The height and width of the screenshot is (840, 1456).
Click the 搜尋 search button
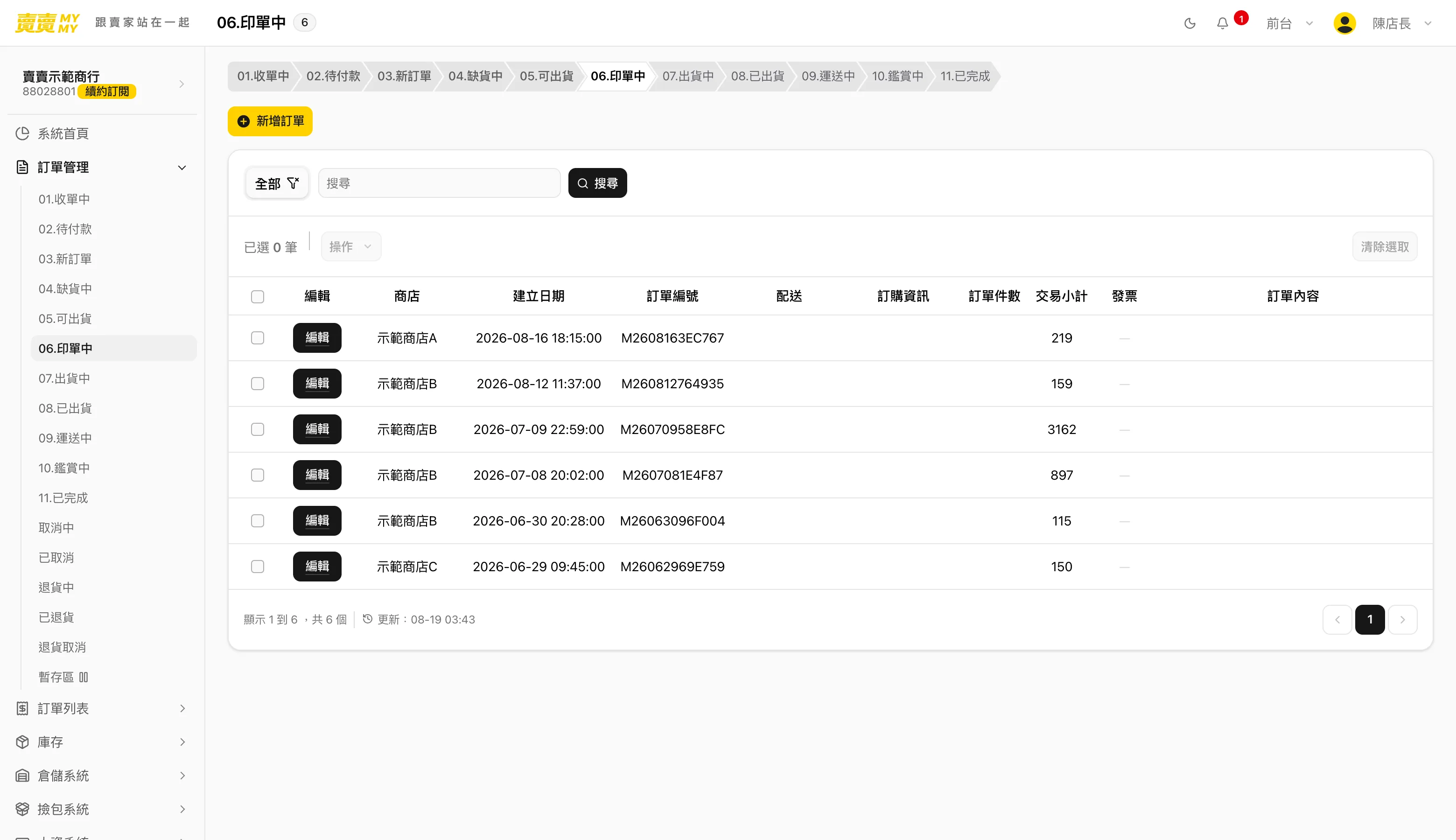(598, 183)
